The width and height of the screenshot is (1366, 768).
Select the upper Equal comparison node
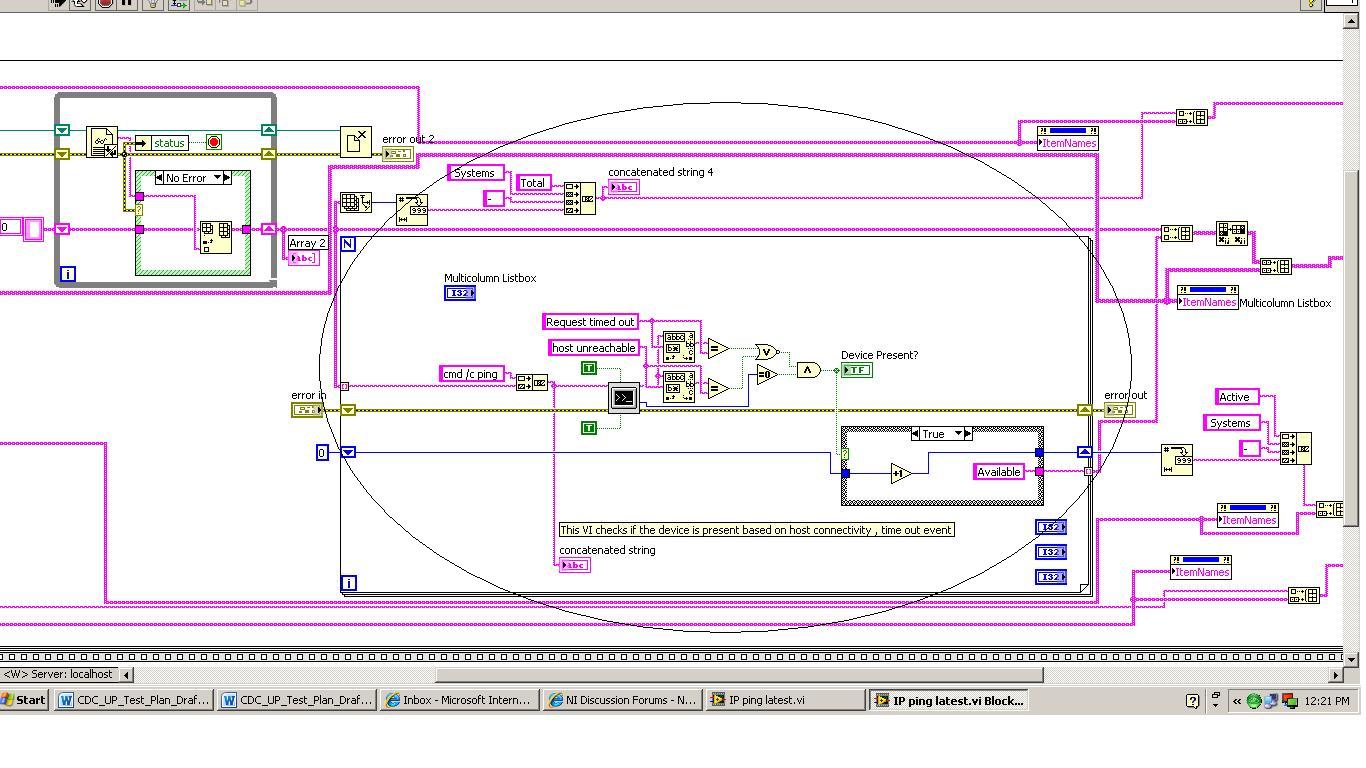click(x=717, y=348)
